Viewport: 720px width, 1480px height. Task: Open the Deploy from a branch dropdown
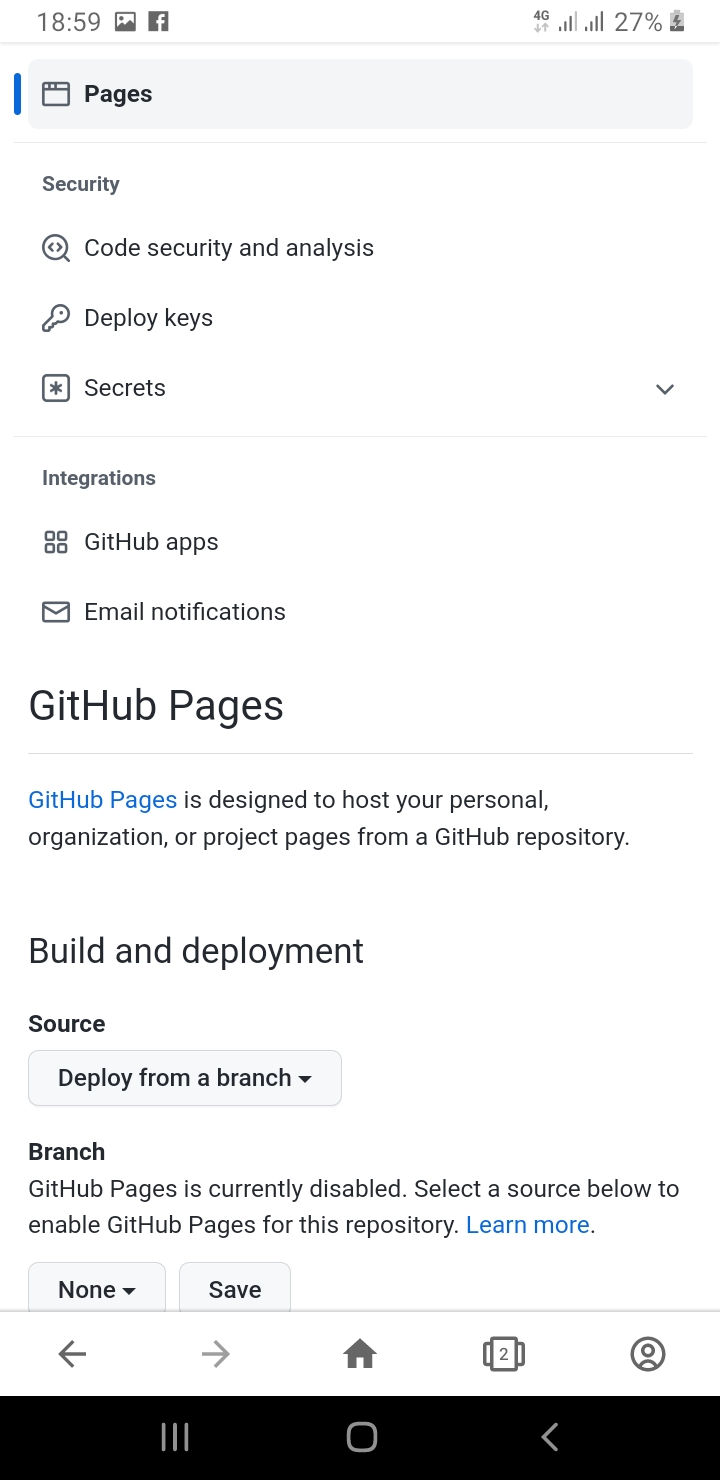click(x=185, y=1078)
